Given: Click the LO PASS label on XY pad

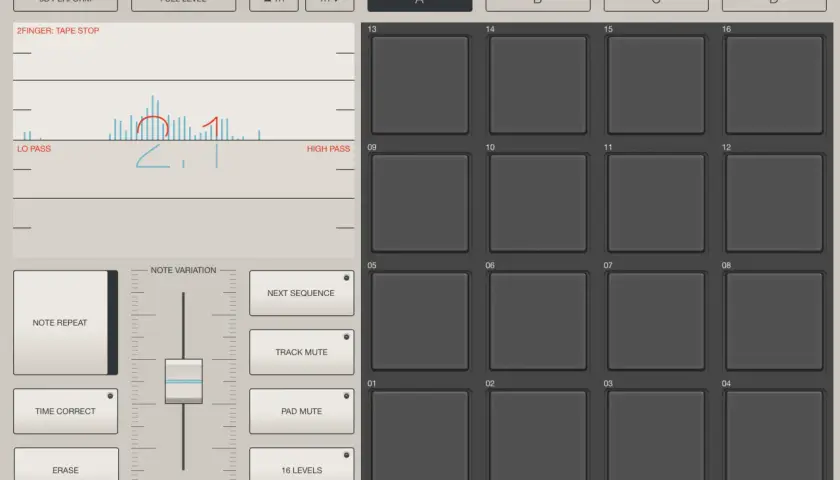Looking at the screenshot, I should pyautogui.click(x=34, y=149).
